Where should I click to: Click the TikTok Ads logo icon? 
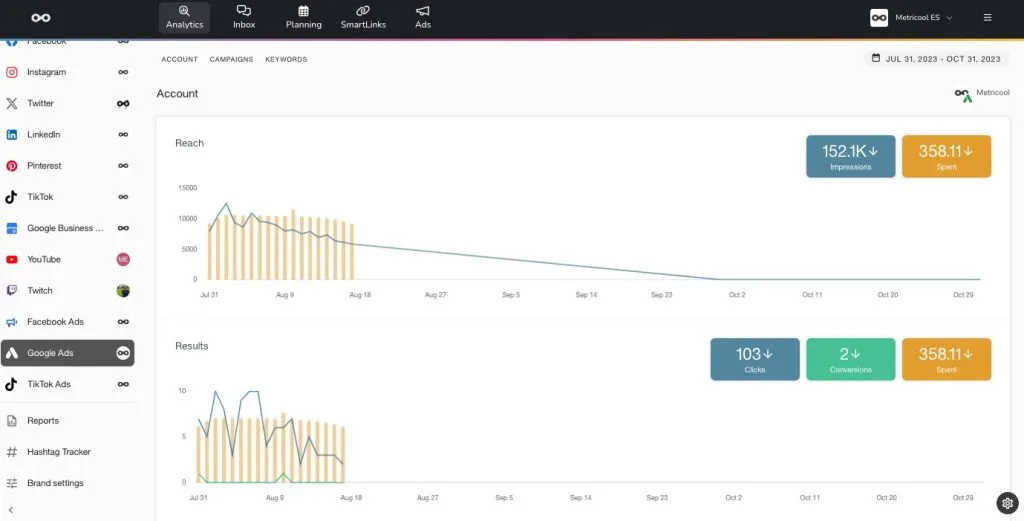12,385
